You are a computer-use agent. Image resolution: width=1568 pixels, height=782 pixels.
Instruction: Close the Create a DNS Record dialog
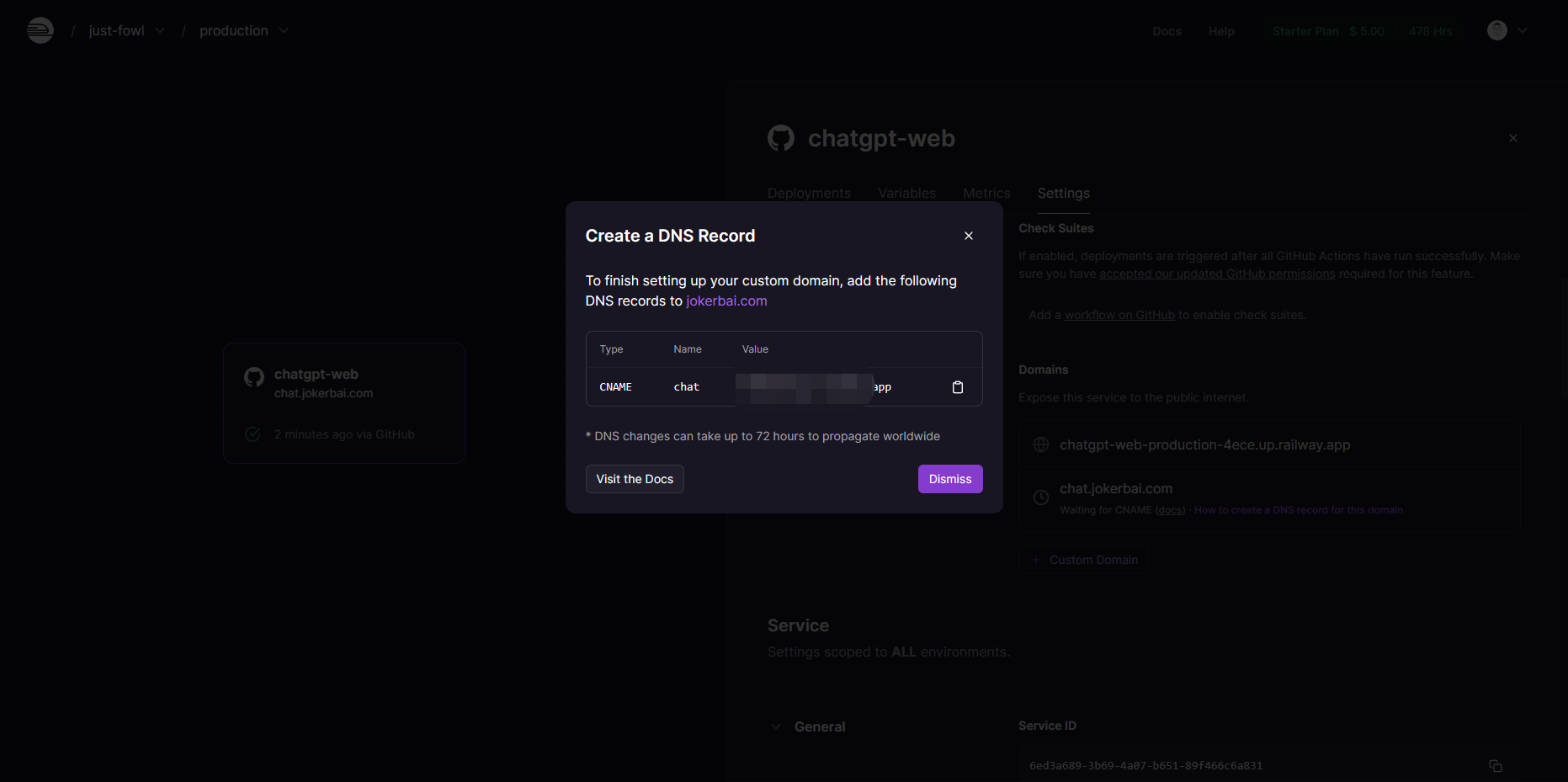pos(969,236)
